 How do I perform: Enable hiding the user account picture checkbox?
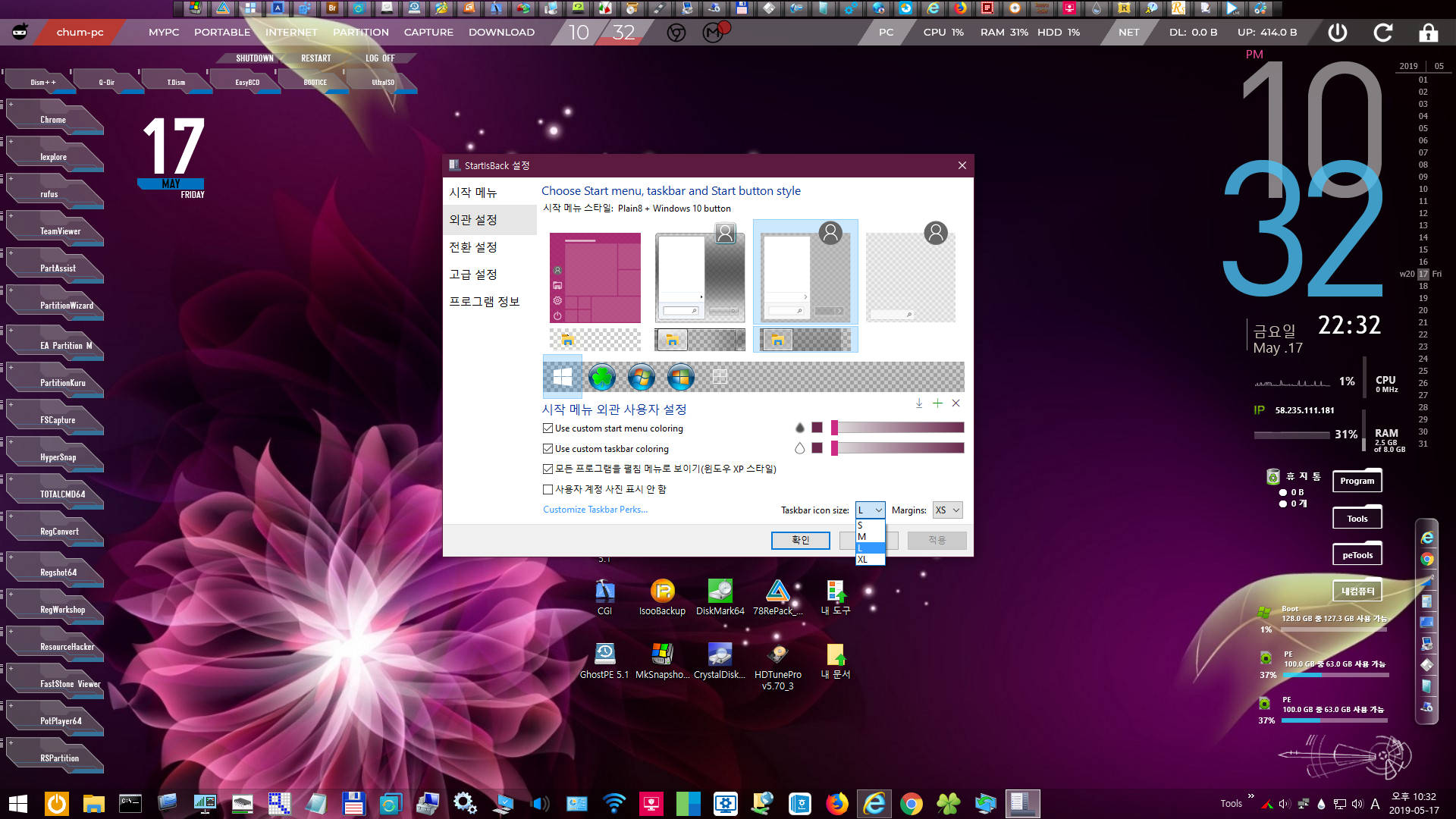(x=548, y=489)
